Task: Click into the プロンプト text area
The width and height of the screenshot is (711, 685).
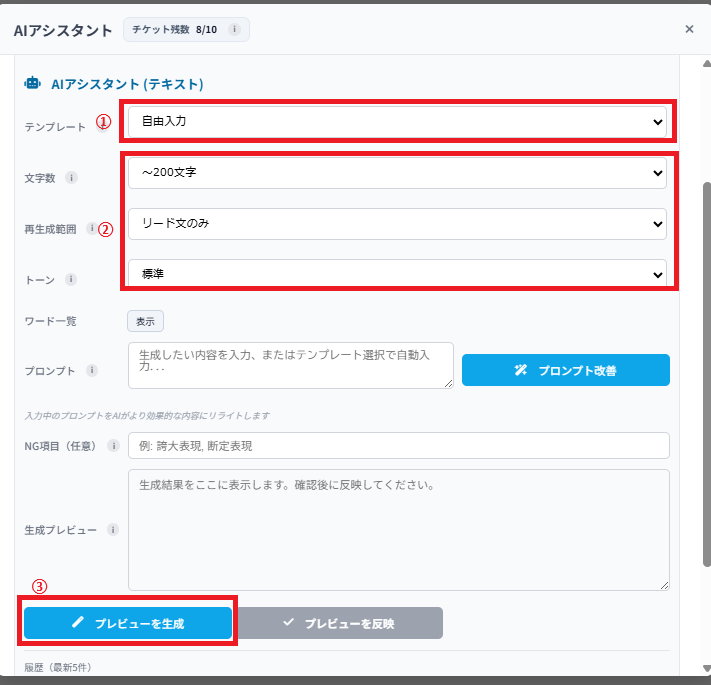Action: 290,365
